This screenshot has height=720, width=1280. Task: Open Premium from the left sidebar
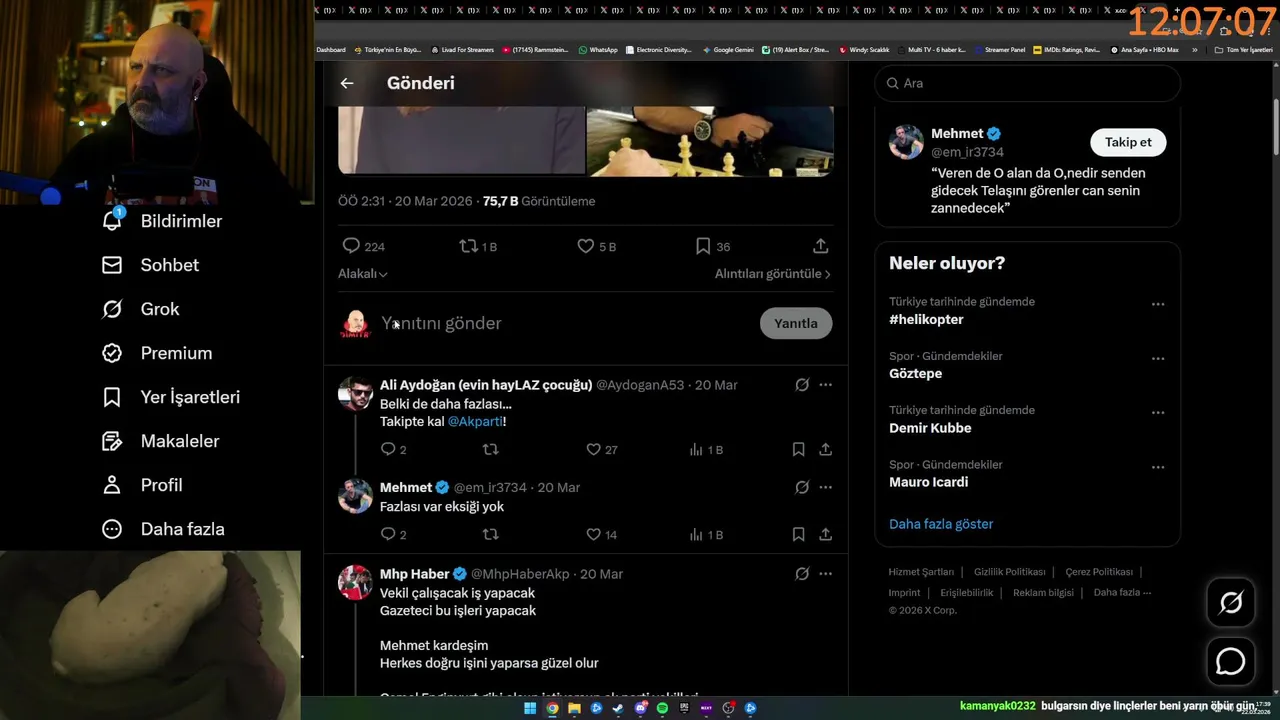157,353
